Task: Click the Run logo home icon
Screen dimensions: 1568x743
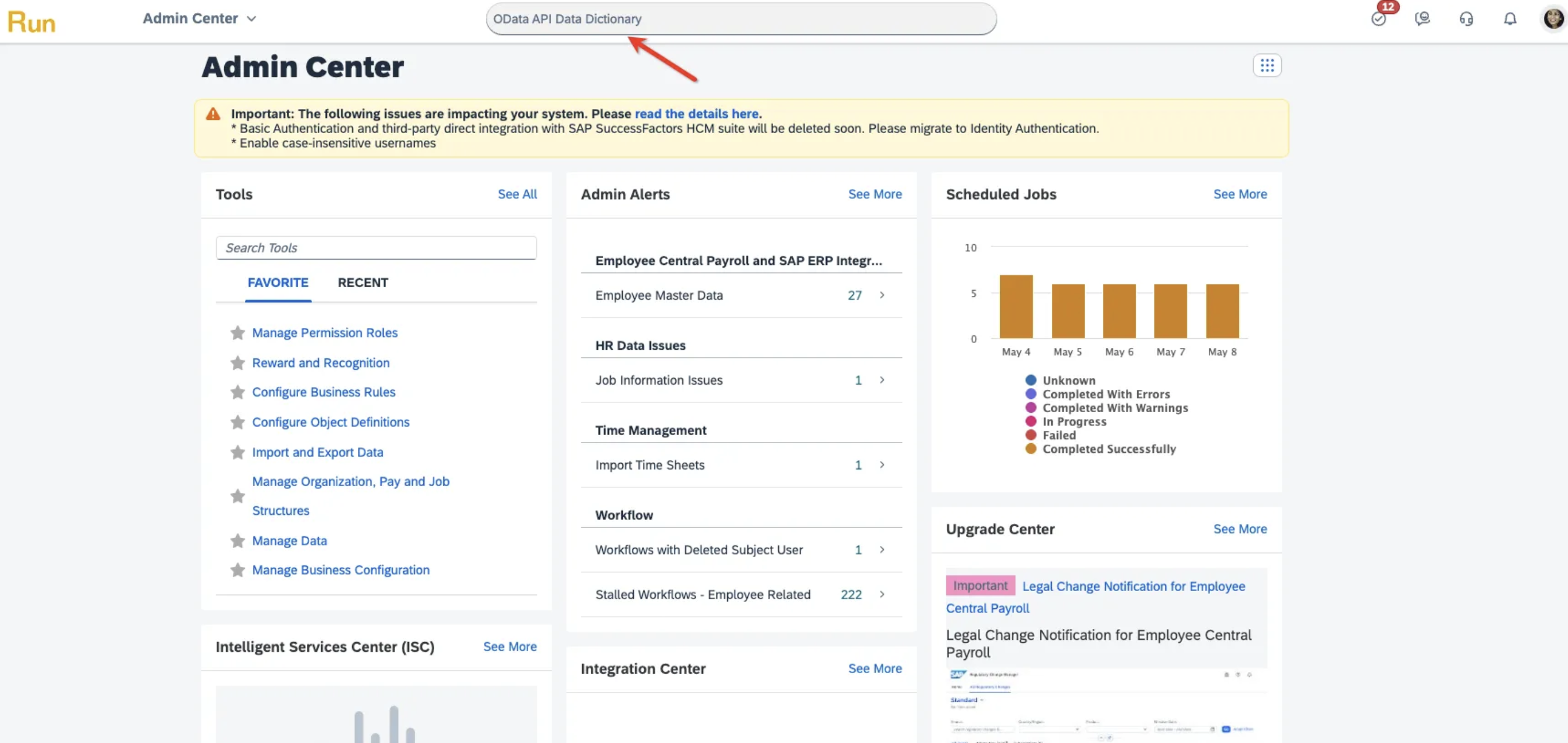Action: [x=32, y=22]
